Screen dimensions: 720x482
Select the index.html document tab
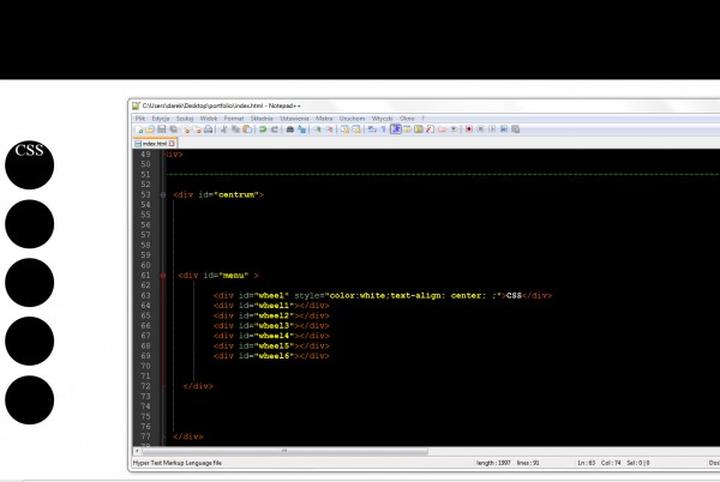click(154, 143)
